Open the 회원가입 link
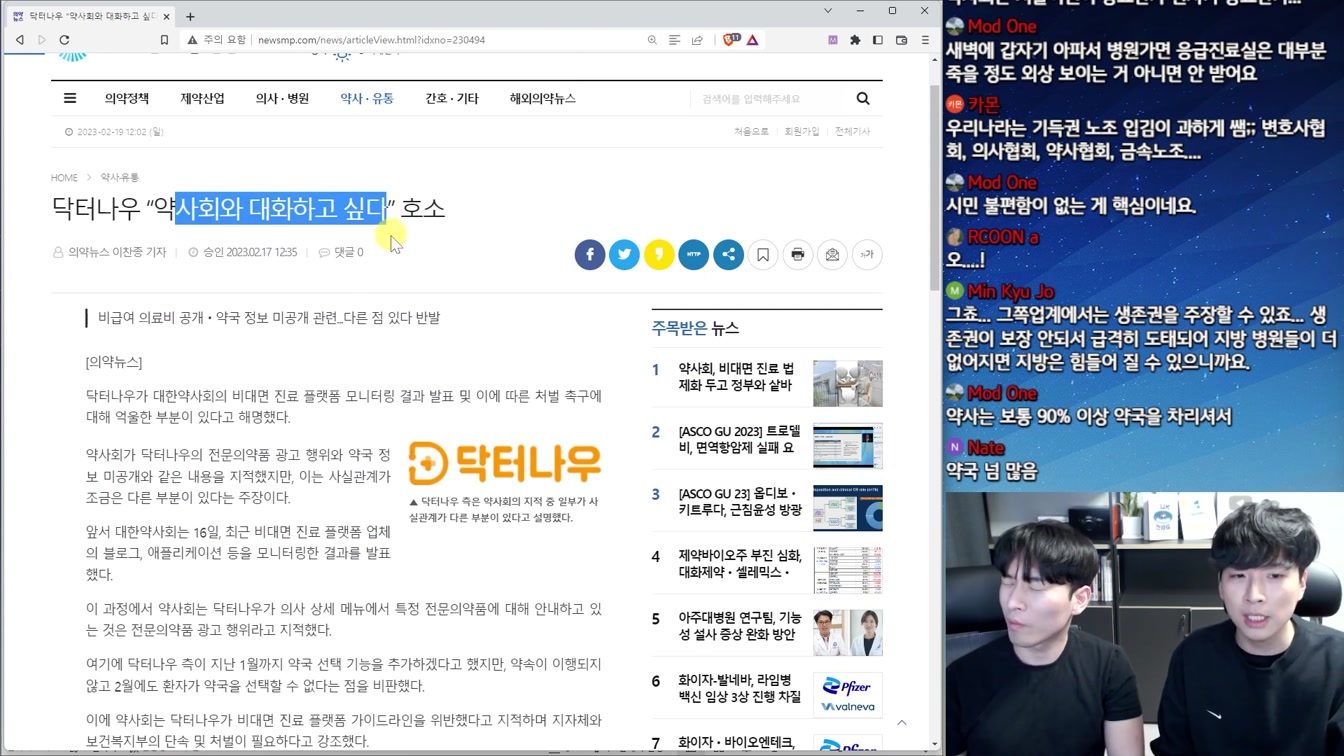 (802, 132)
